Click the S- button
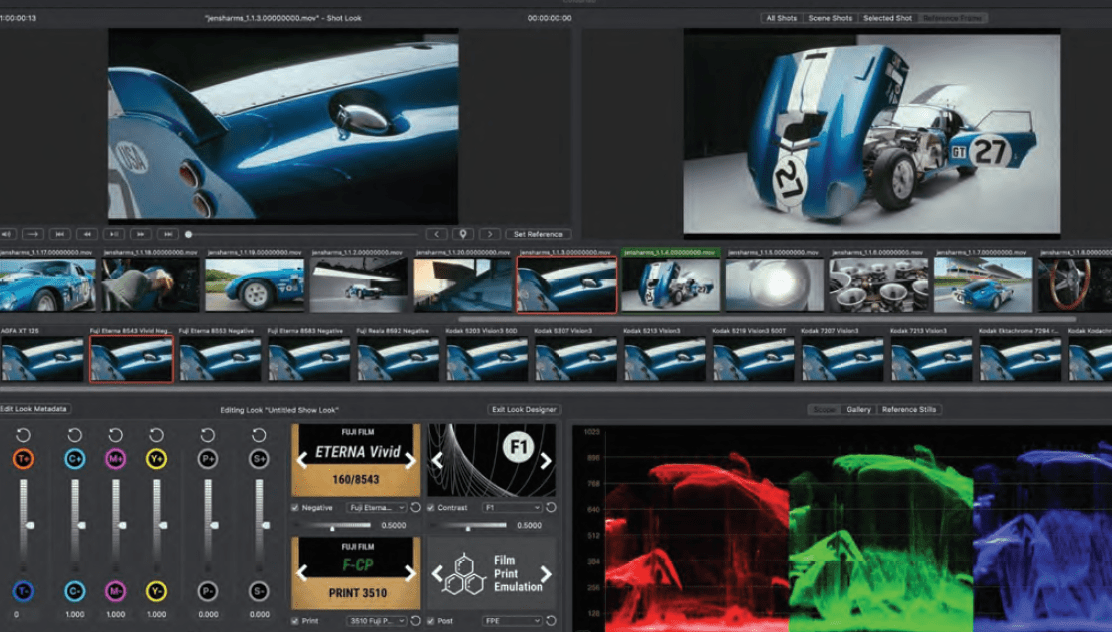 (x=259, y=591)
